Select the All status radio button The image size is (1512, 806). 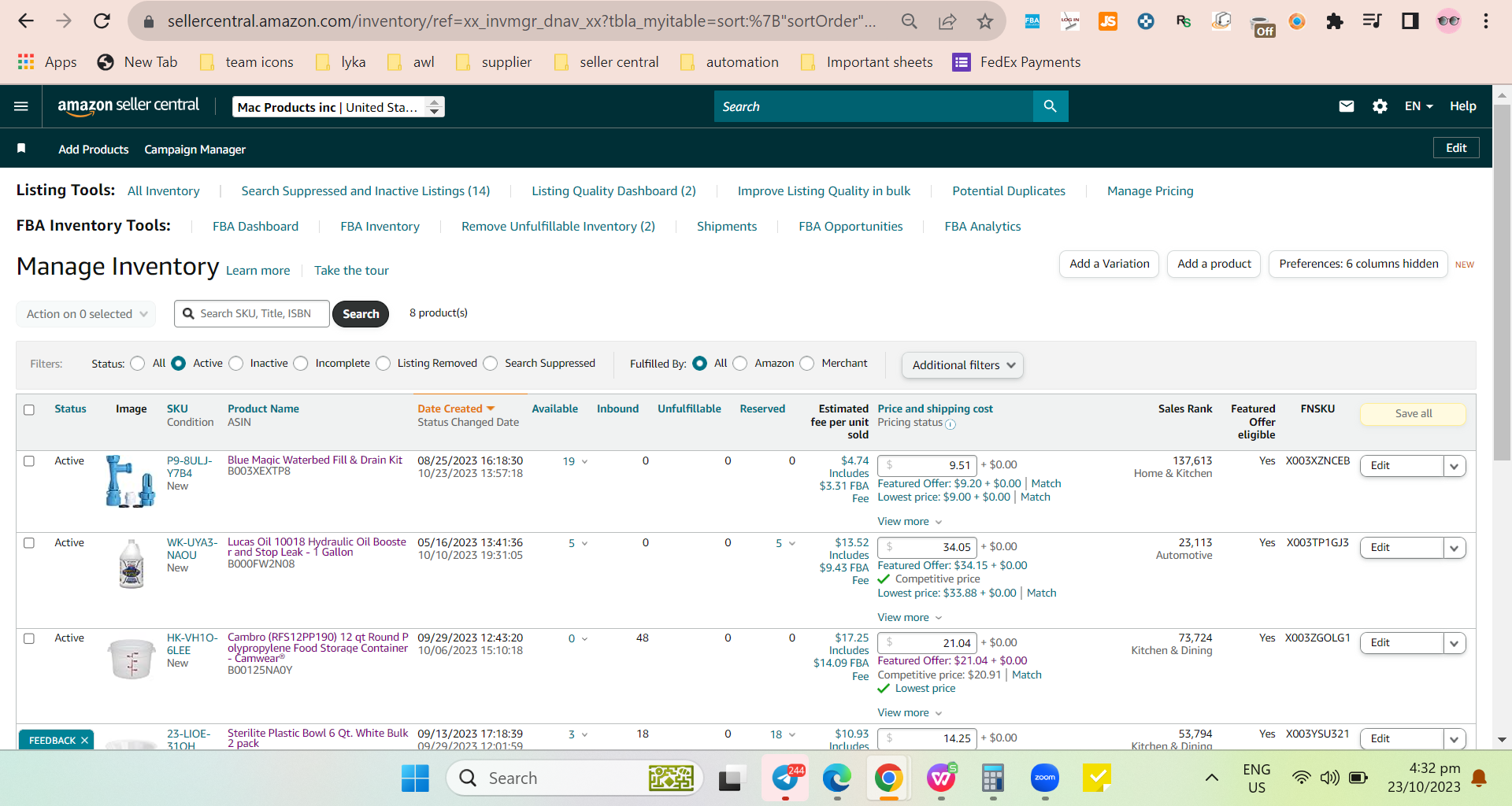pyautogui.click(x=138, y=364)
